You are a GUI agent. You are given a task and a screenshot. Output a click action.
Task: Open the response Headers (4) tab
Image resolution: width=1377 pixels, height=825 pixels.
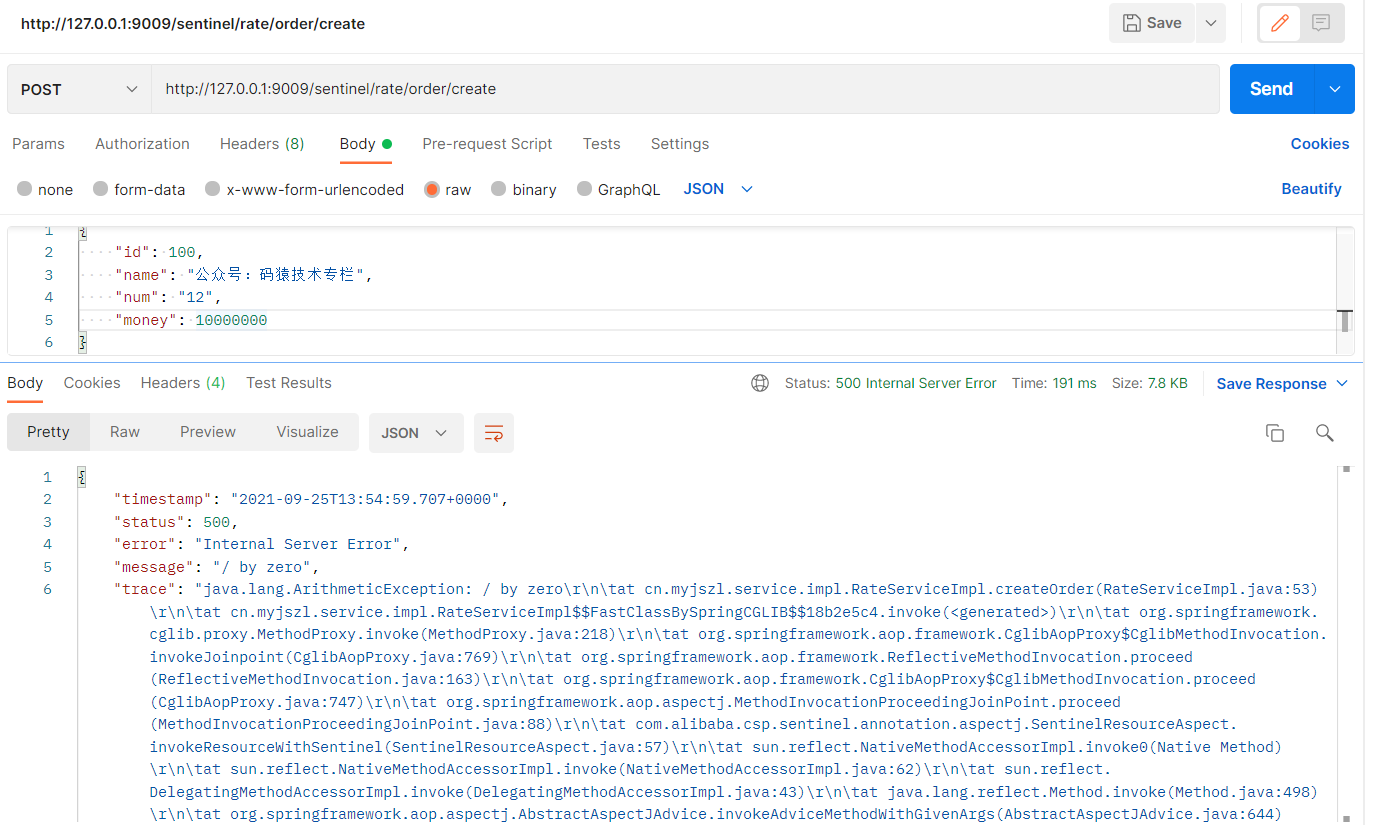pyautogui.click(x=183, y=383)
